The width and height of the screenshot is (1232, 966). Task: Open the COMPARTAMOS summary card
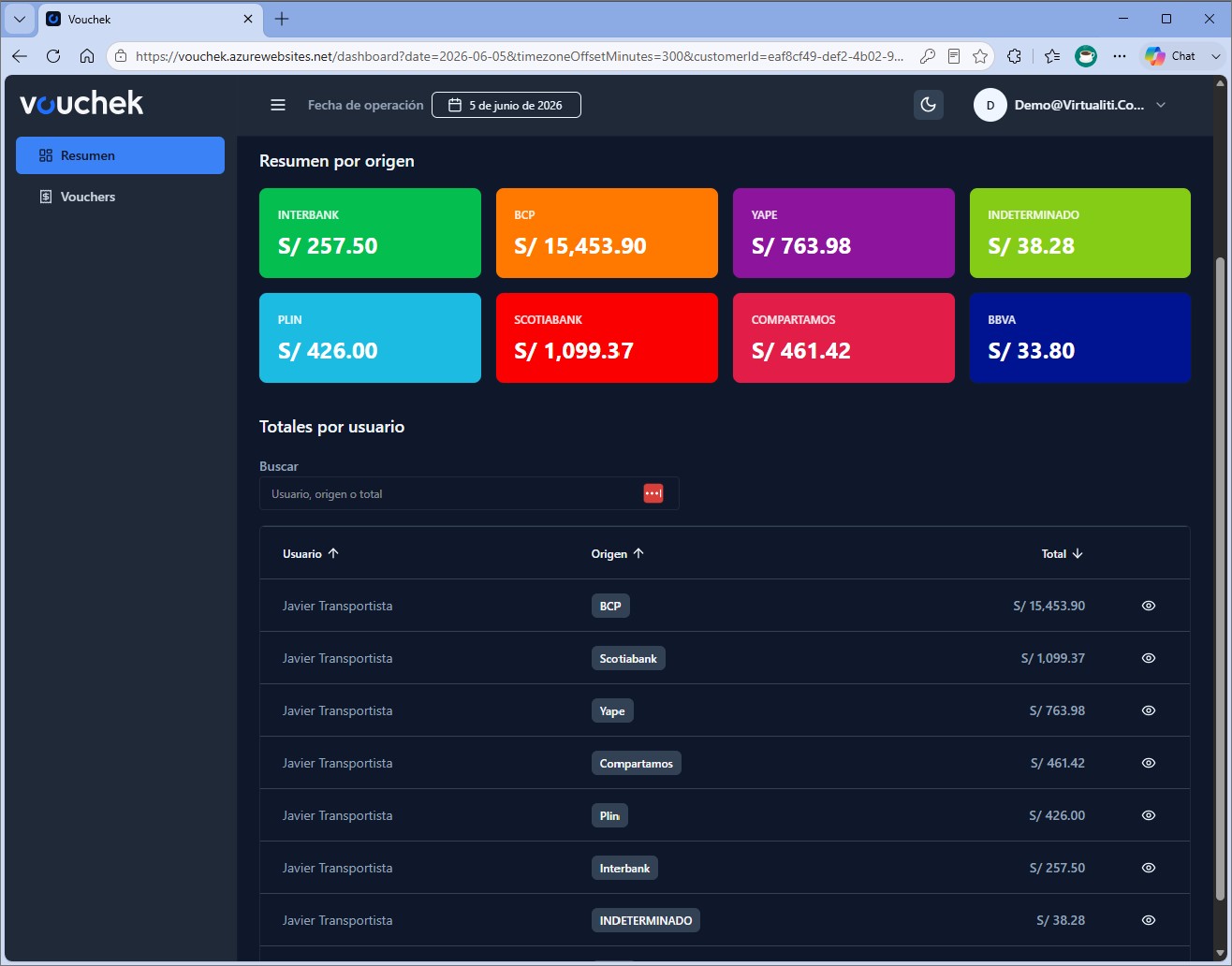pyautogui.click(x=843, y=338)
